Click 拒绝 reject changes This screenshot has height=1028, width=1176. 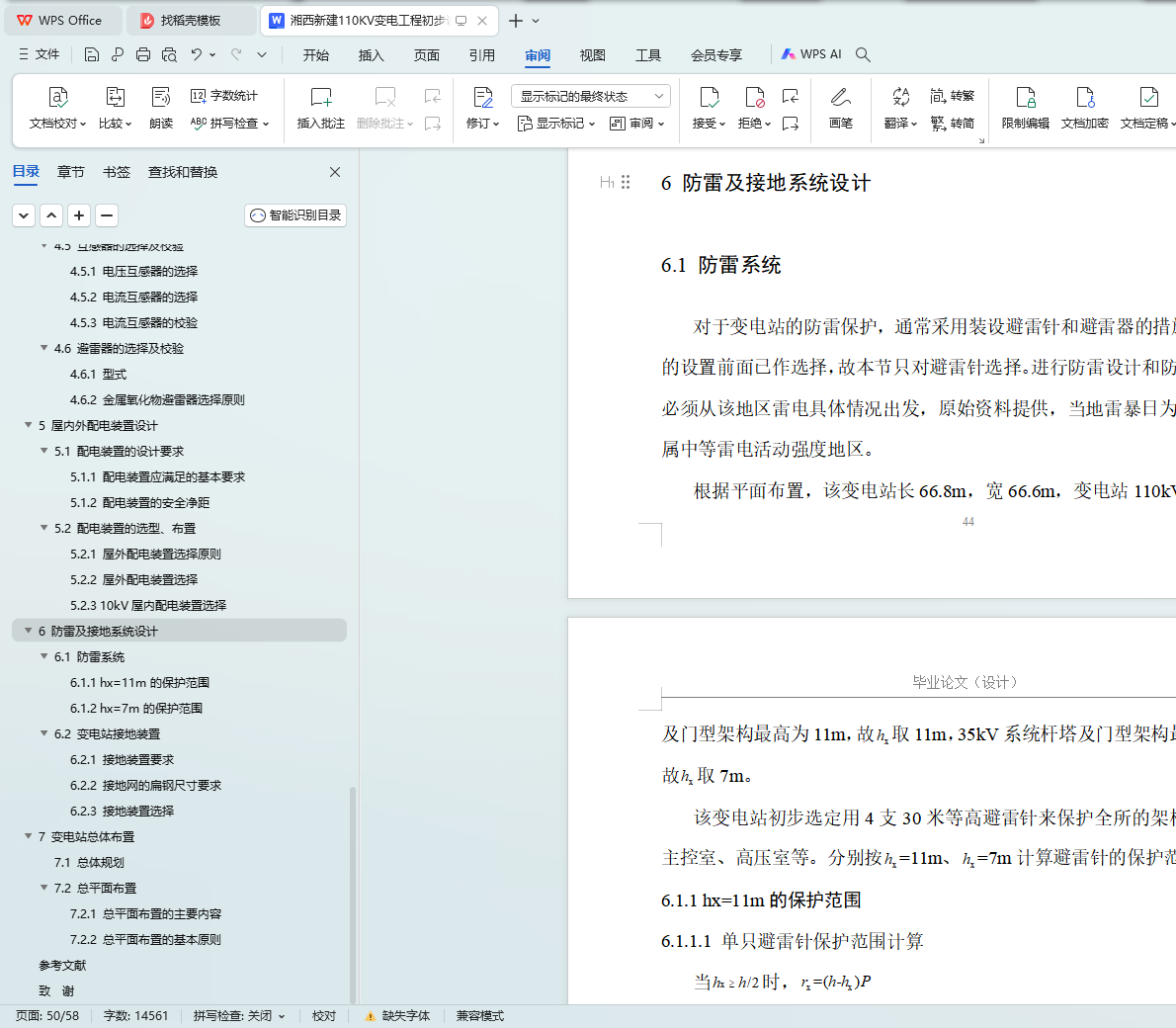[754, 108]
